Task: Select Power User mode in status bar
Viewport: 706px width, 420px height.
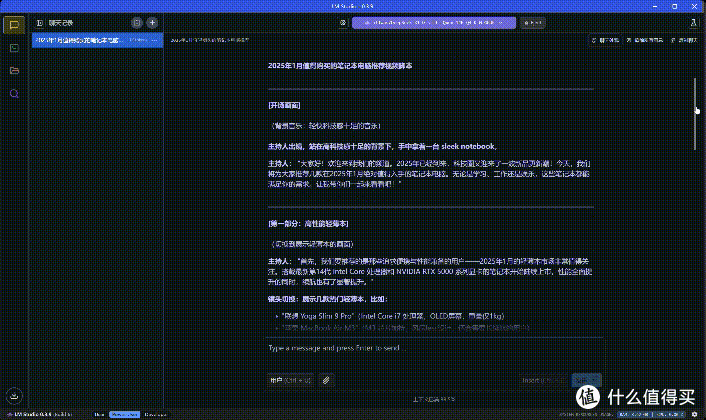Action: [x=124, y=415]
